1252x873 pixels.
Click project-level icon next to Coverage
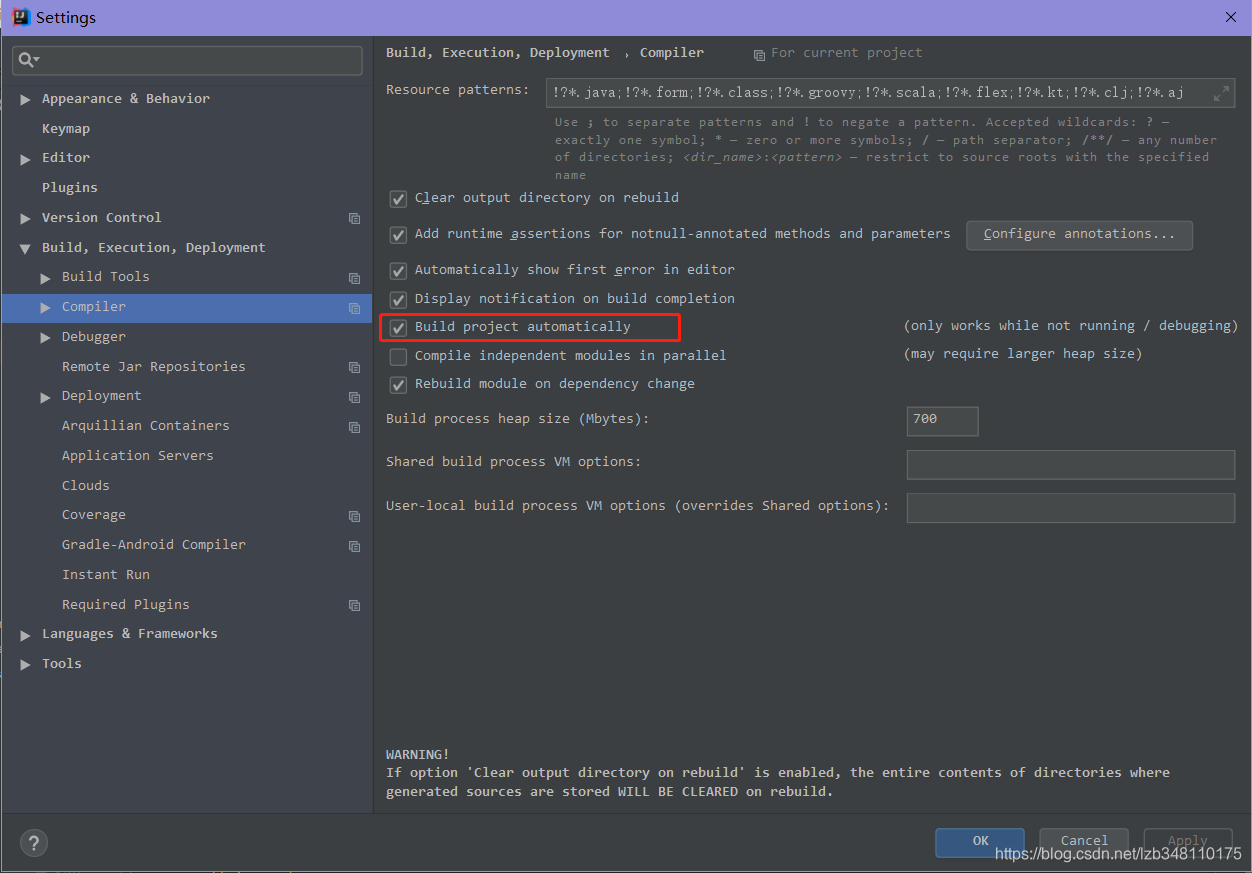tap(354, 516)
